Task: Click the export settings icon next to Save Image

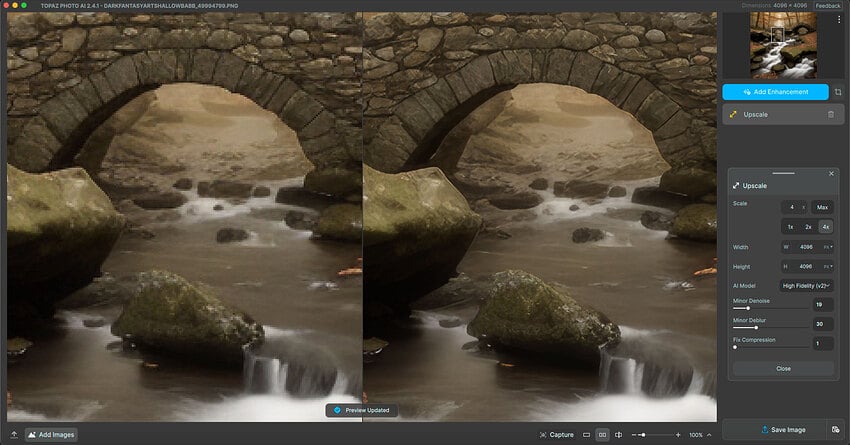Action: (835, 430)
